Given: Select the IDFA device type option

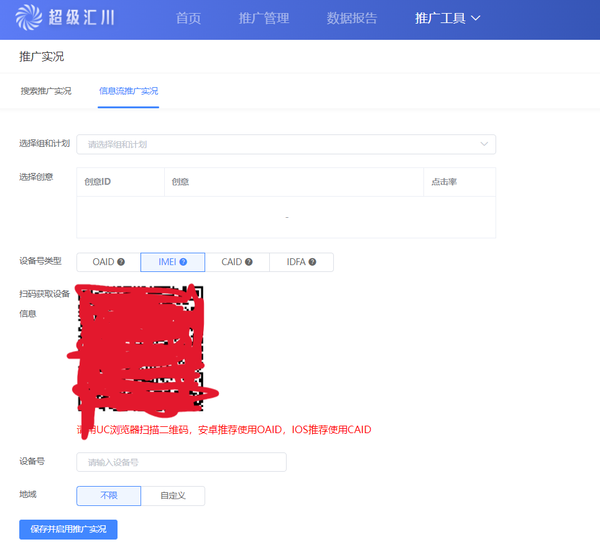Looking at the screenshot, I should [301, 262].
